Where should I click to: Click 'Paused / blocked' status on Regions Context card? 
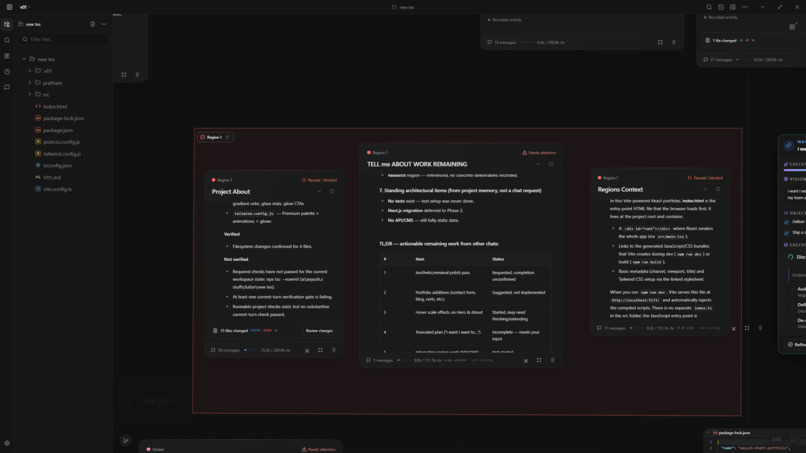pyautogui.click(x=705, y=178)
